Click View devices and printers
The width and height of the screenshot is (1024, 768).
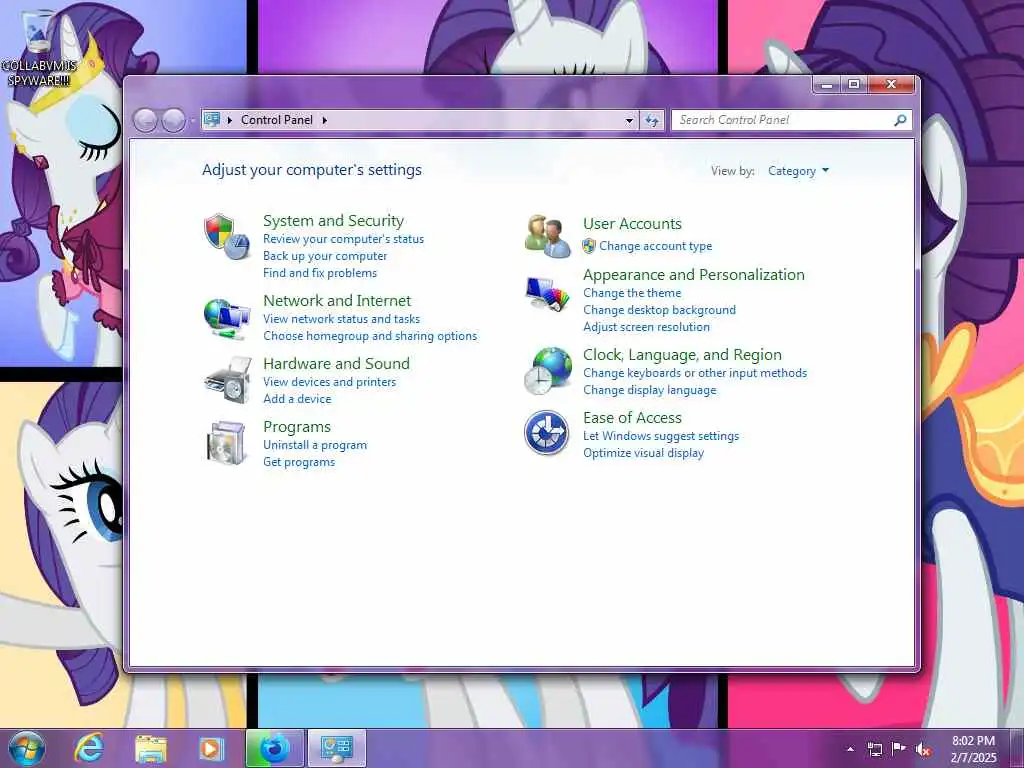click(x=330, y=382)
